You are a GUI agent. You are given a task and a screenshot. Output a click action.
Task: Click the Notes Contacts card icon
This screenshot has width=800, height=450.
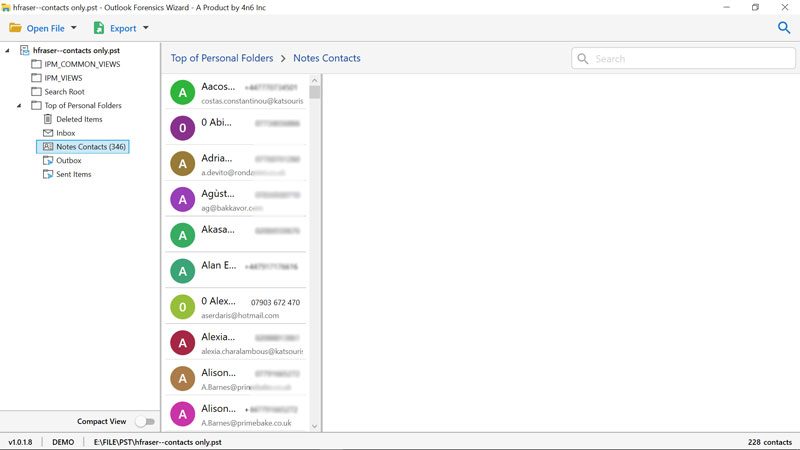[48, 146]
